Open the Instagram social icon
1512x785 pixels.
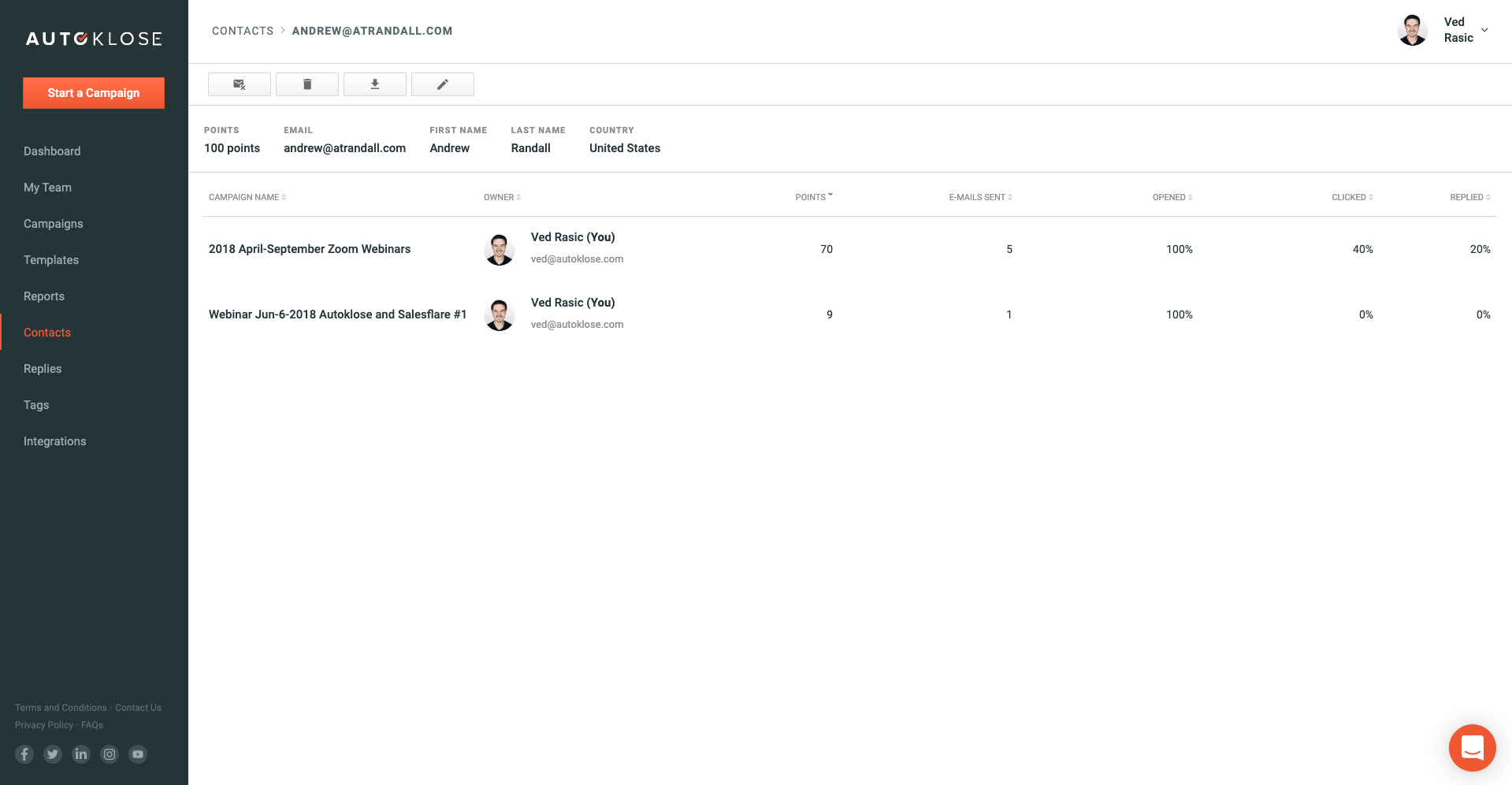click(110, 754)
